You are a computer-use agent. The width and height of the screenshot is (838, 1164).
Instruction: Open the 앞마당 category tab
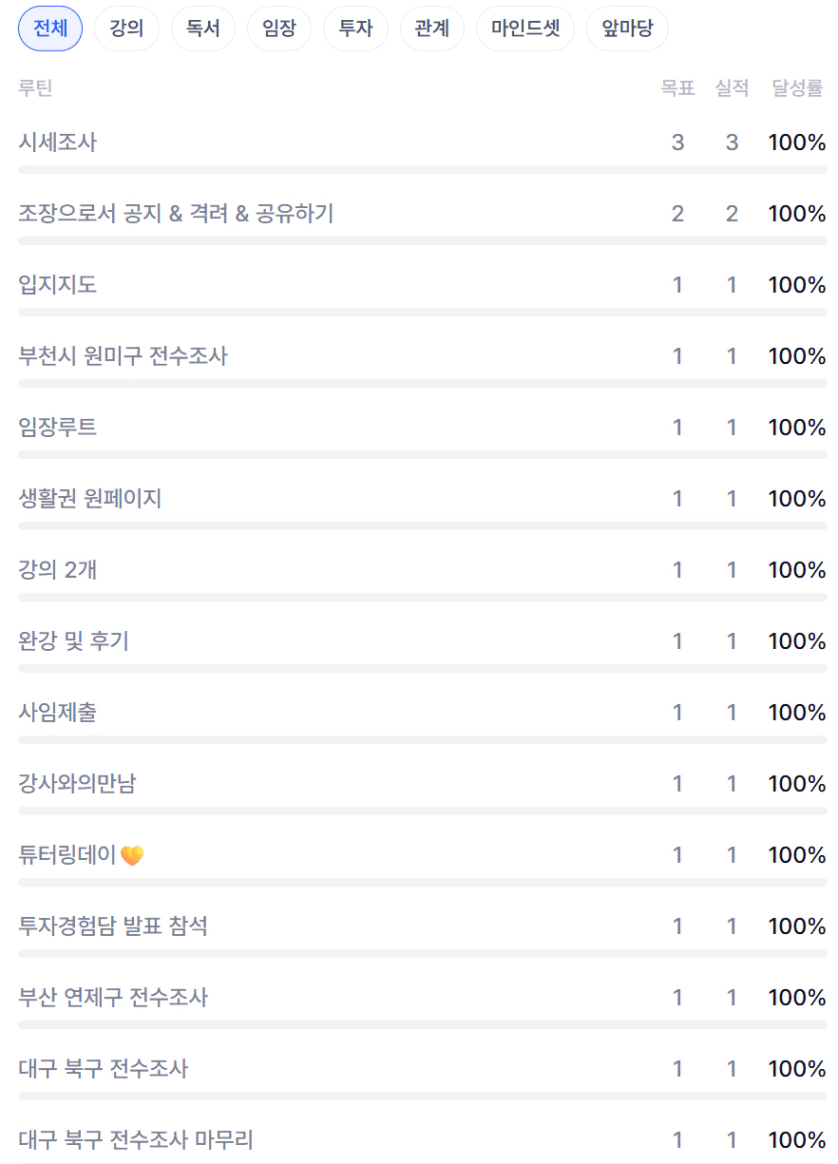[627, 29]
